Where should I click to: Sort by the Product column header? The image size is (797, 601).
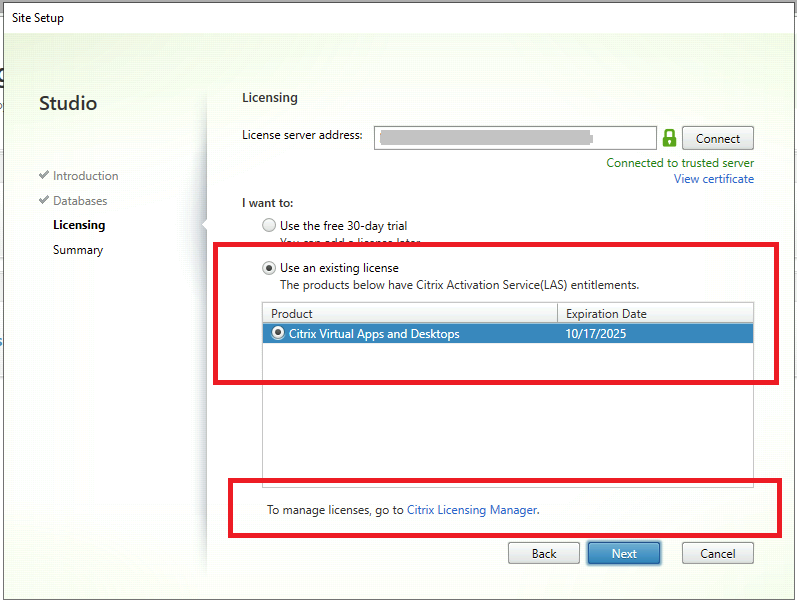(410, 313)
